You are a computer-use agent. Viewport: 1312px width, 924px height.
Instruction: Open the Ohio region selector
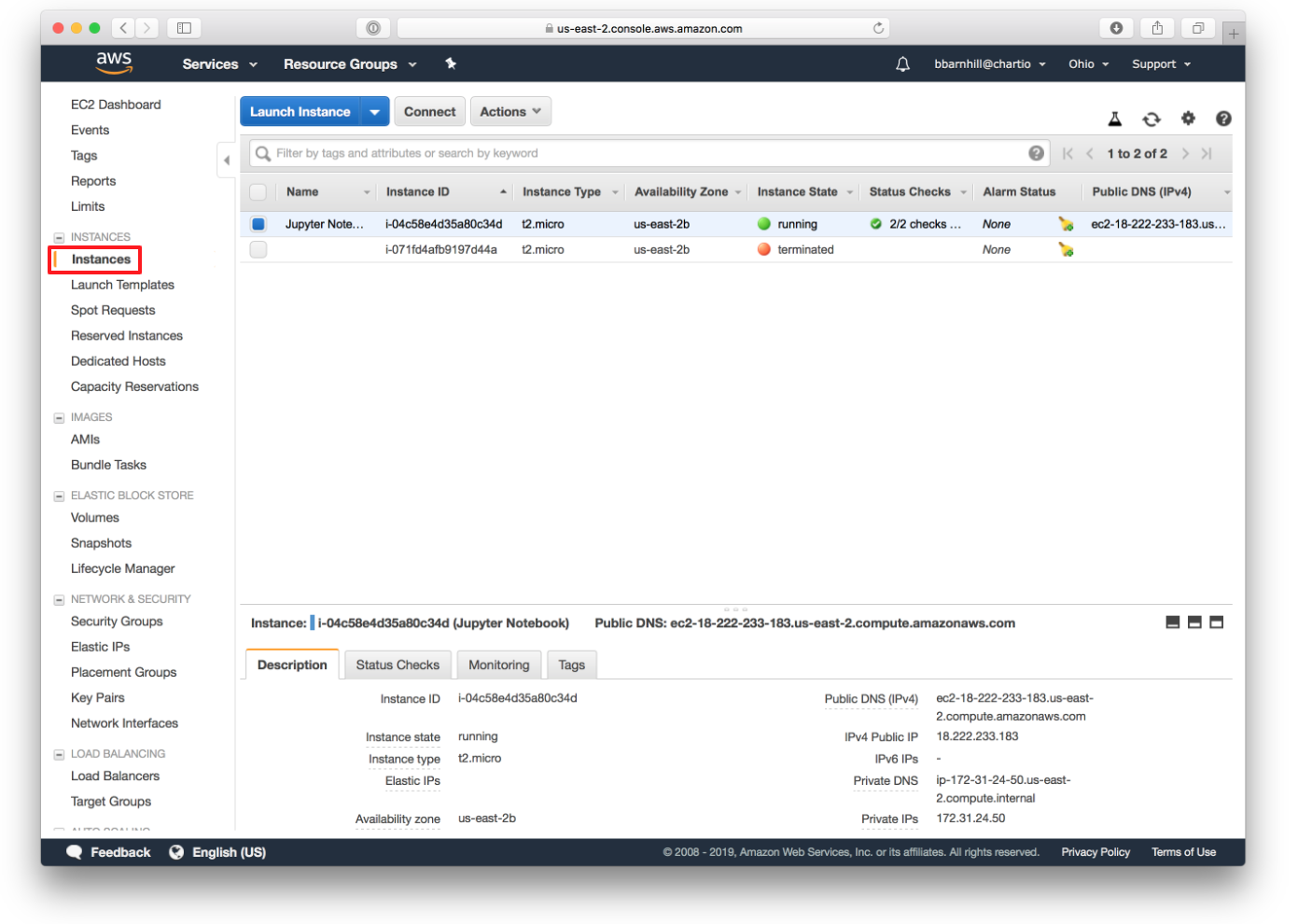coord(1087,63)
